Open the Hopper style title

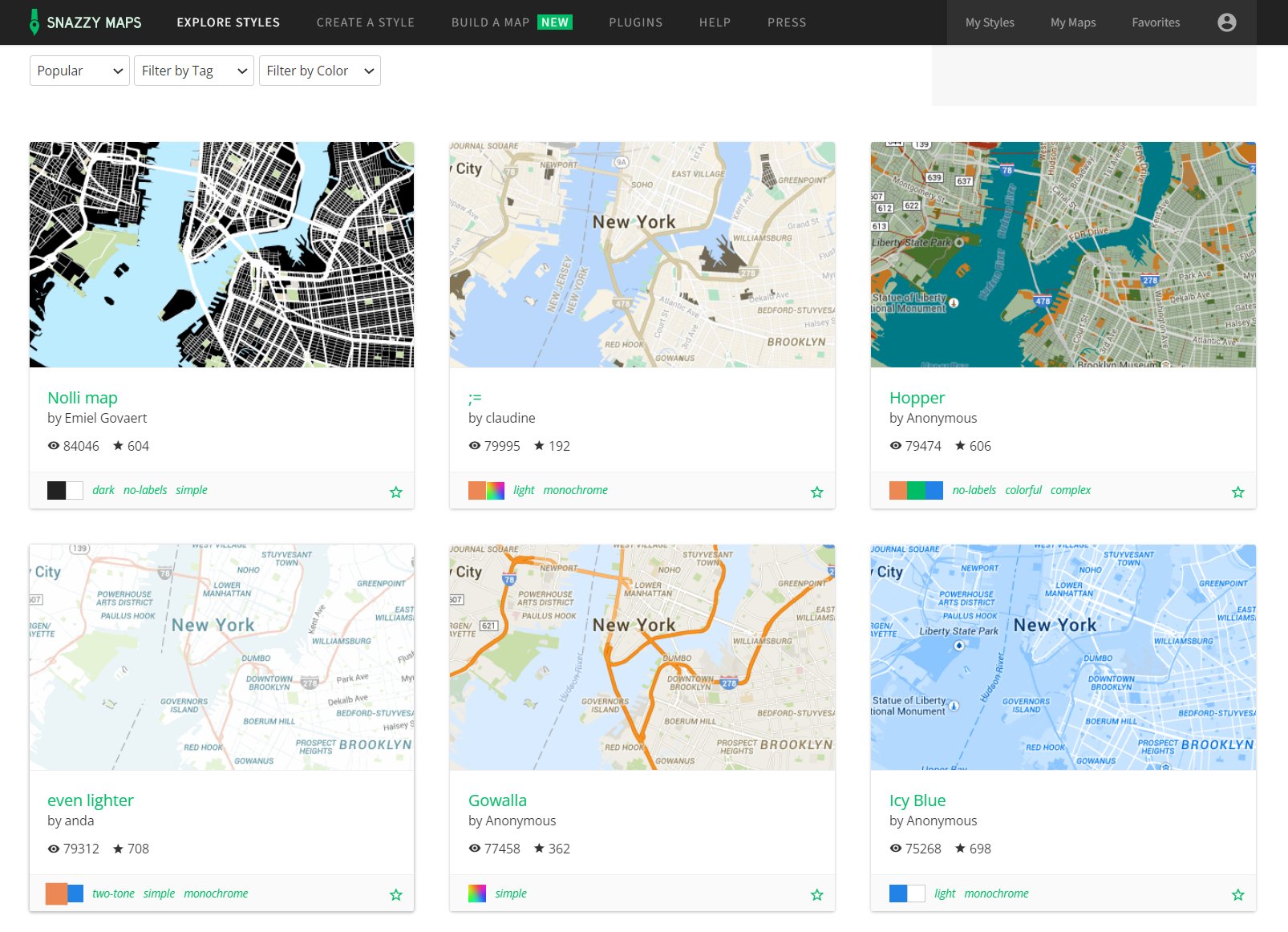[917, 398]
